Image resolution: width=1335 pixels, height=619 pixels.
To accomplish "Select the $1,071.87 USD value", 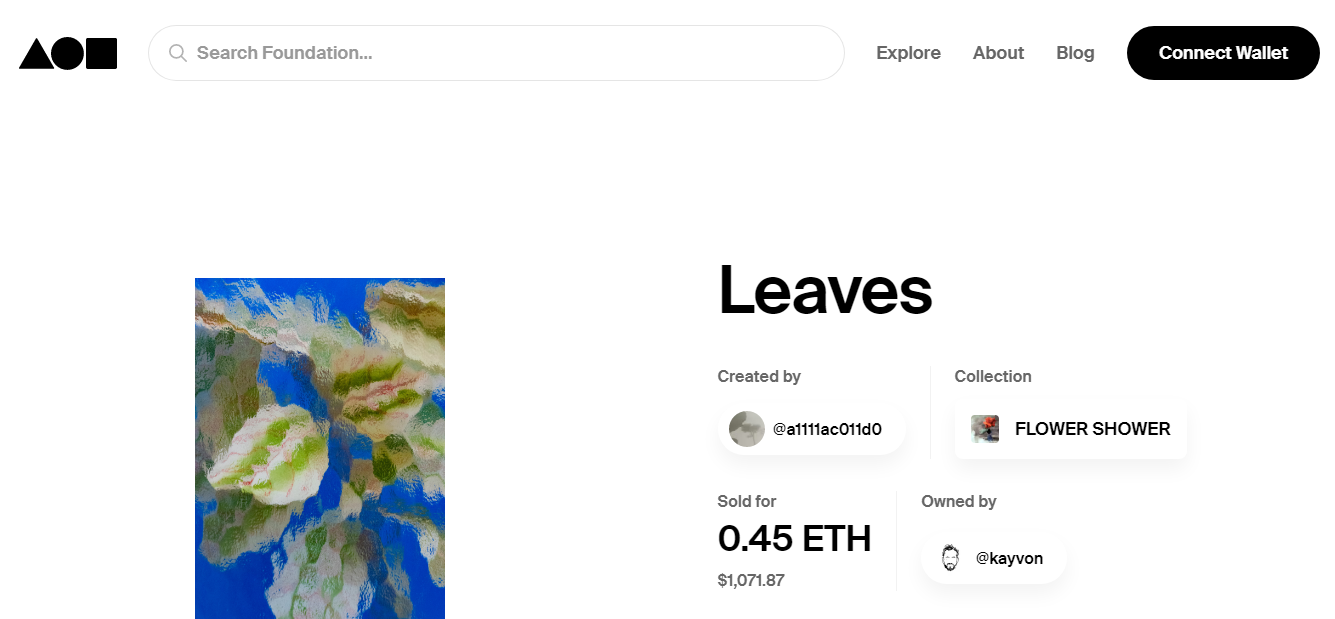I will (x=751, y=580).
